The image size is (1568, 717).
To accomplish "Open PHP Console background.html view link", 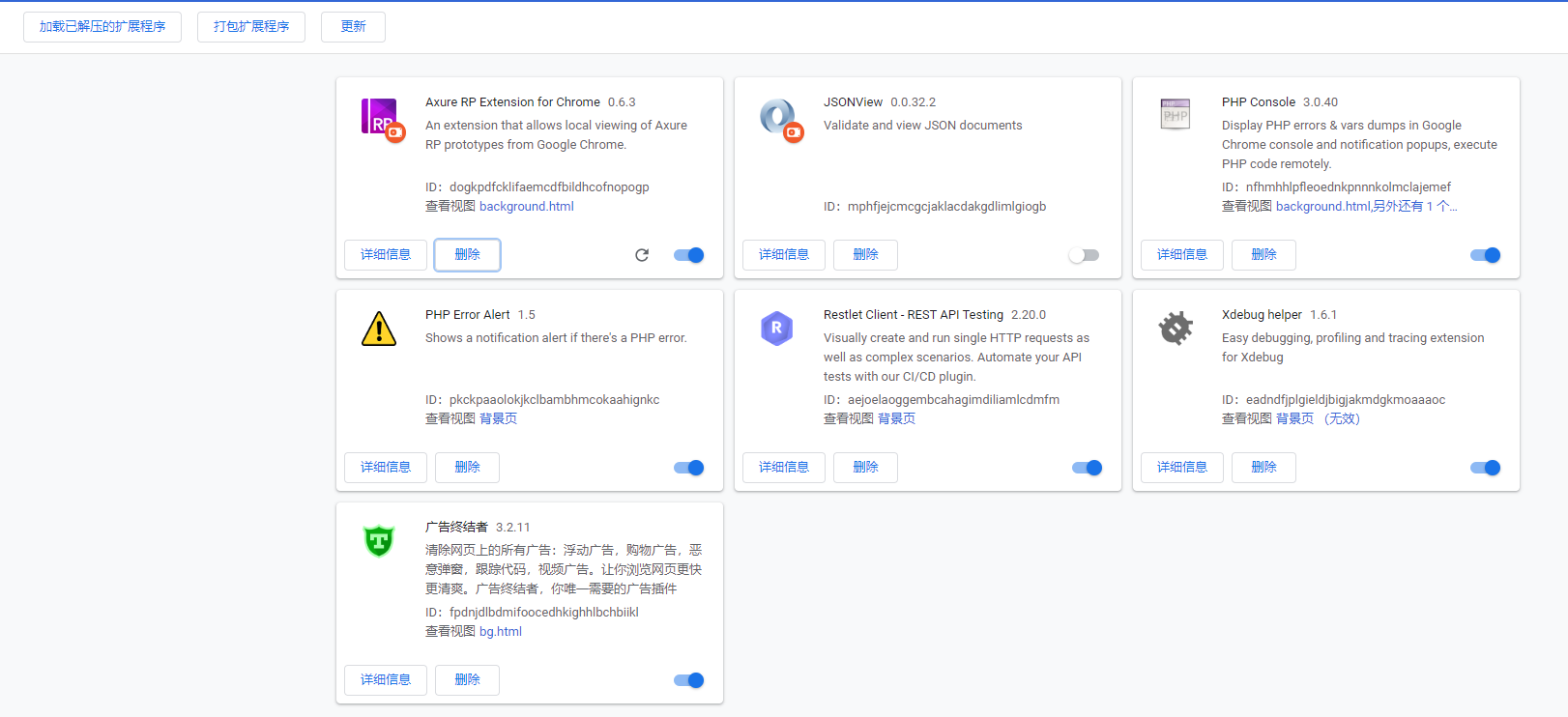I will [x=1322, y=207].
